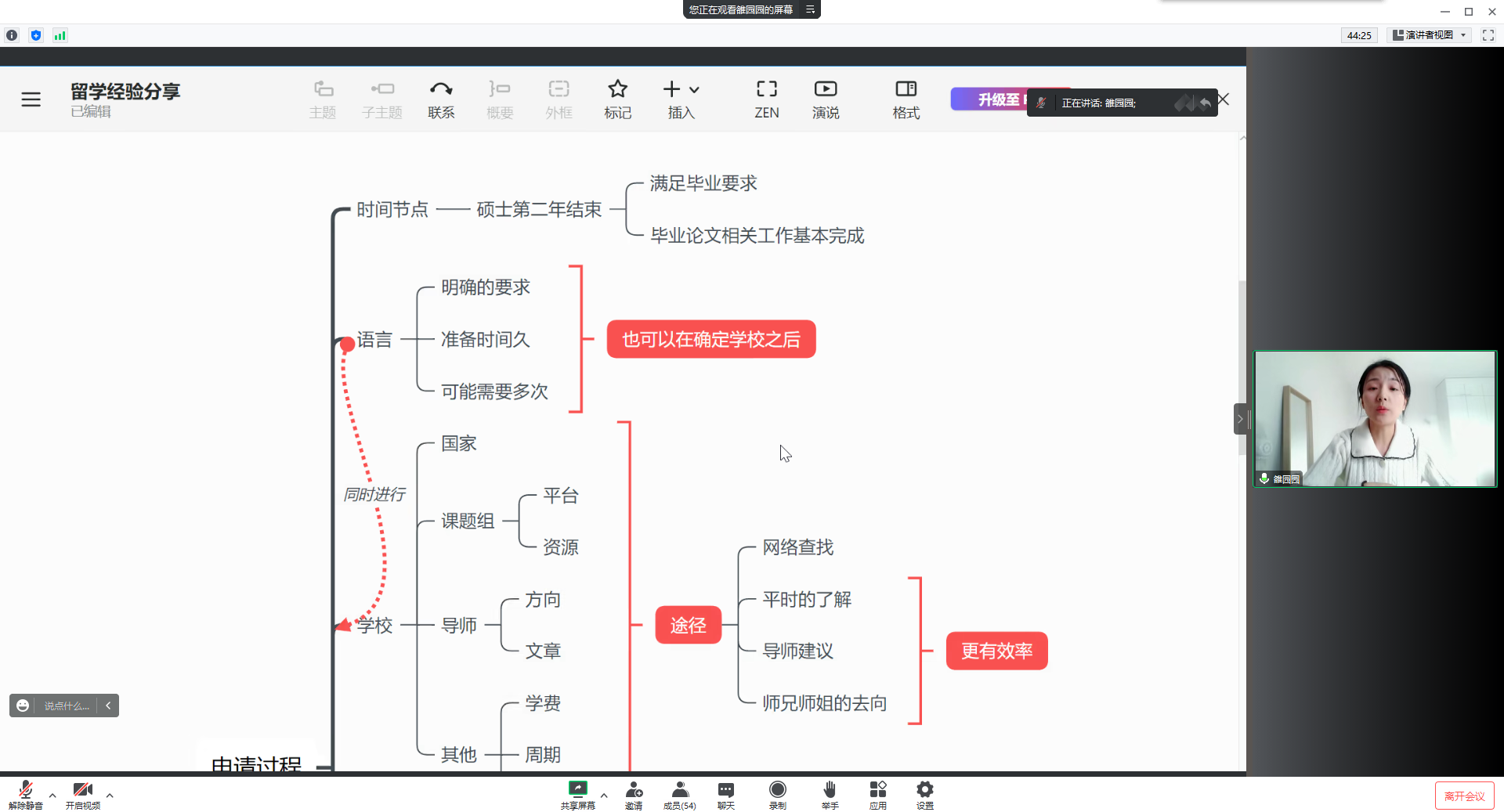Open 设置 settings in meeting toolbar
The height and width of the screenshot is (812, 1504).
point(924,794)
